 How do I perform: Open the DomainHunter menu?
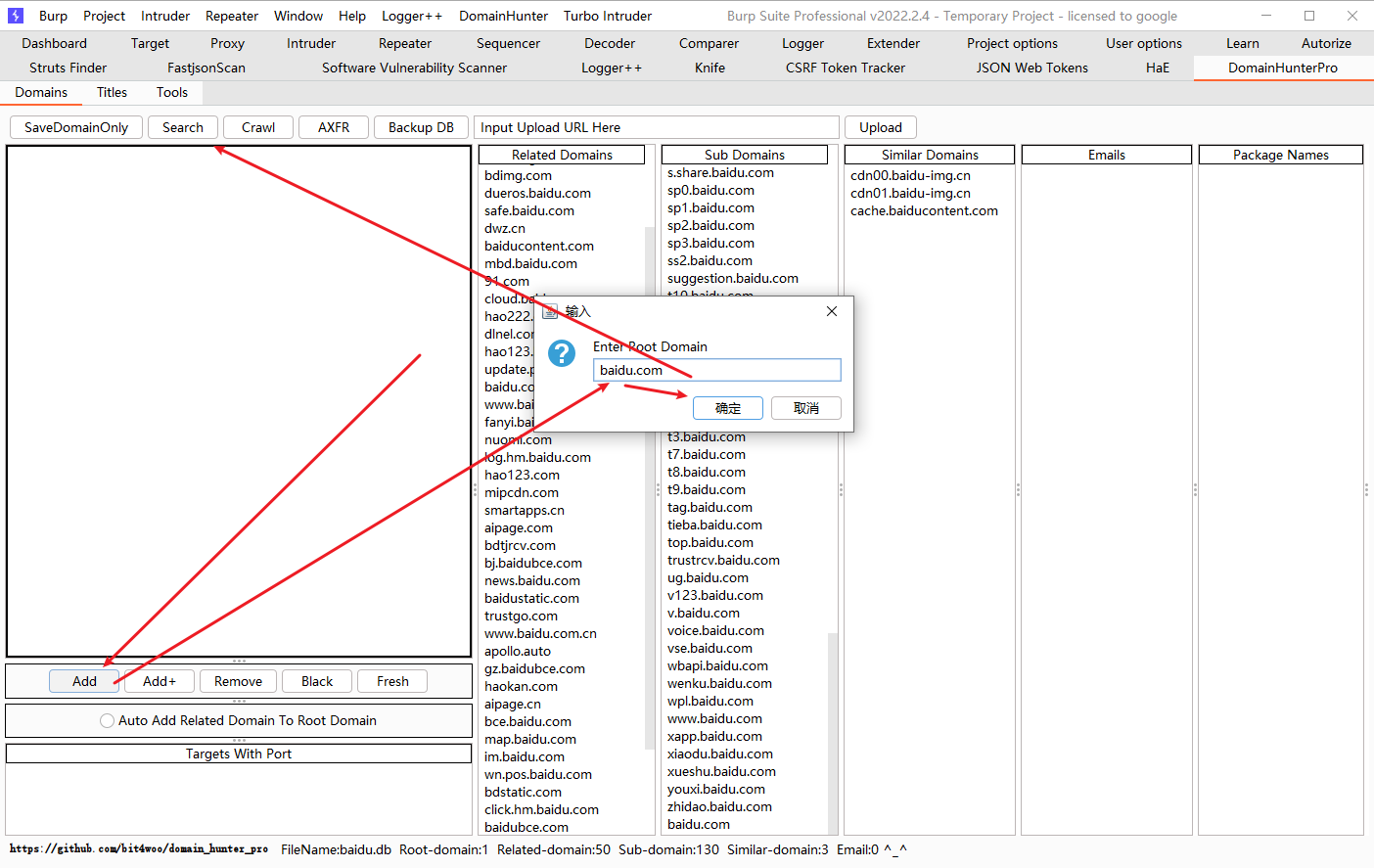[504, 16]
